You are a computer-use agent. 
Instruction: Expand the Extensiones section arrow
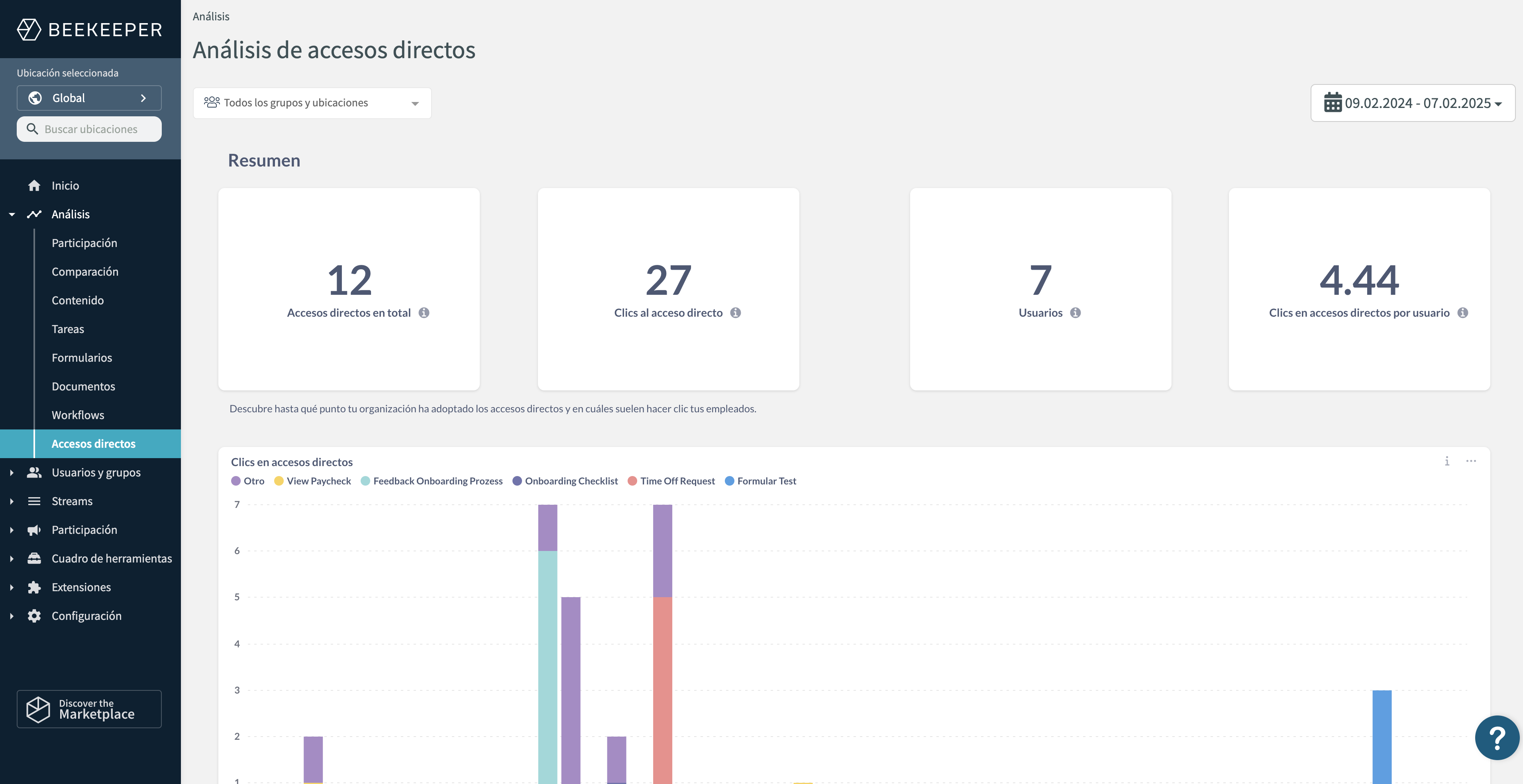12,587
